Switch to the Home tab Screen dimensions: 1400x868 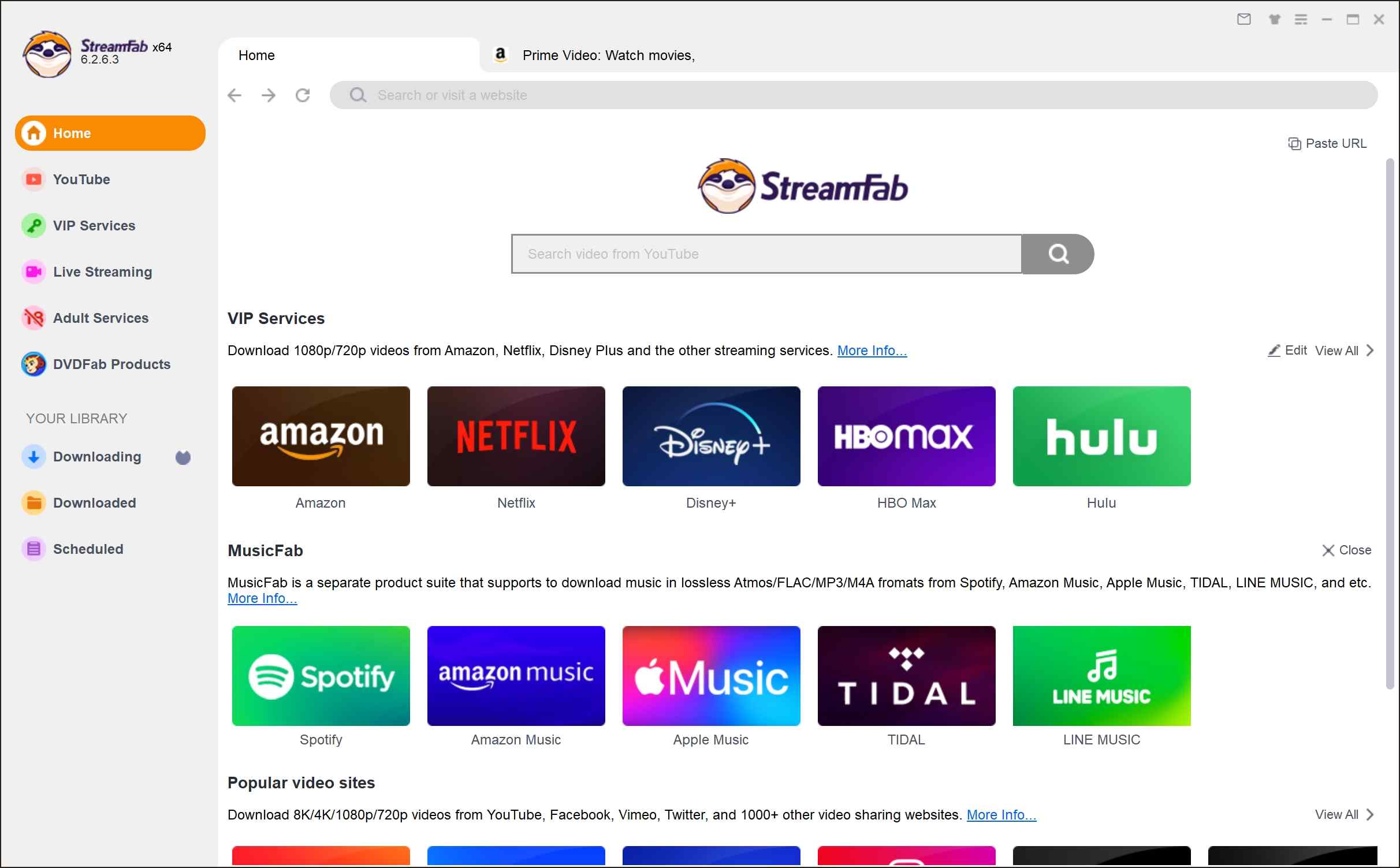[256, 55]
